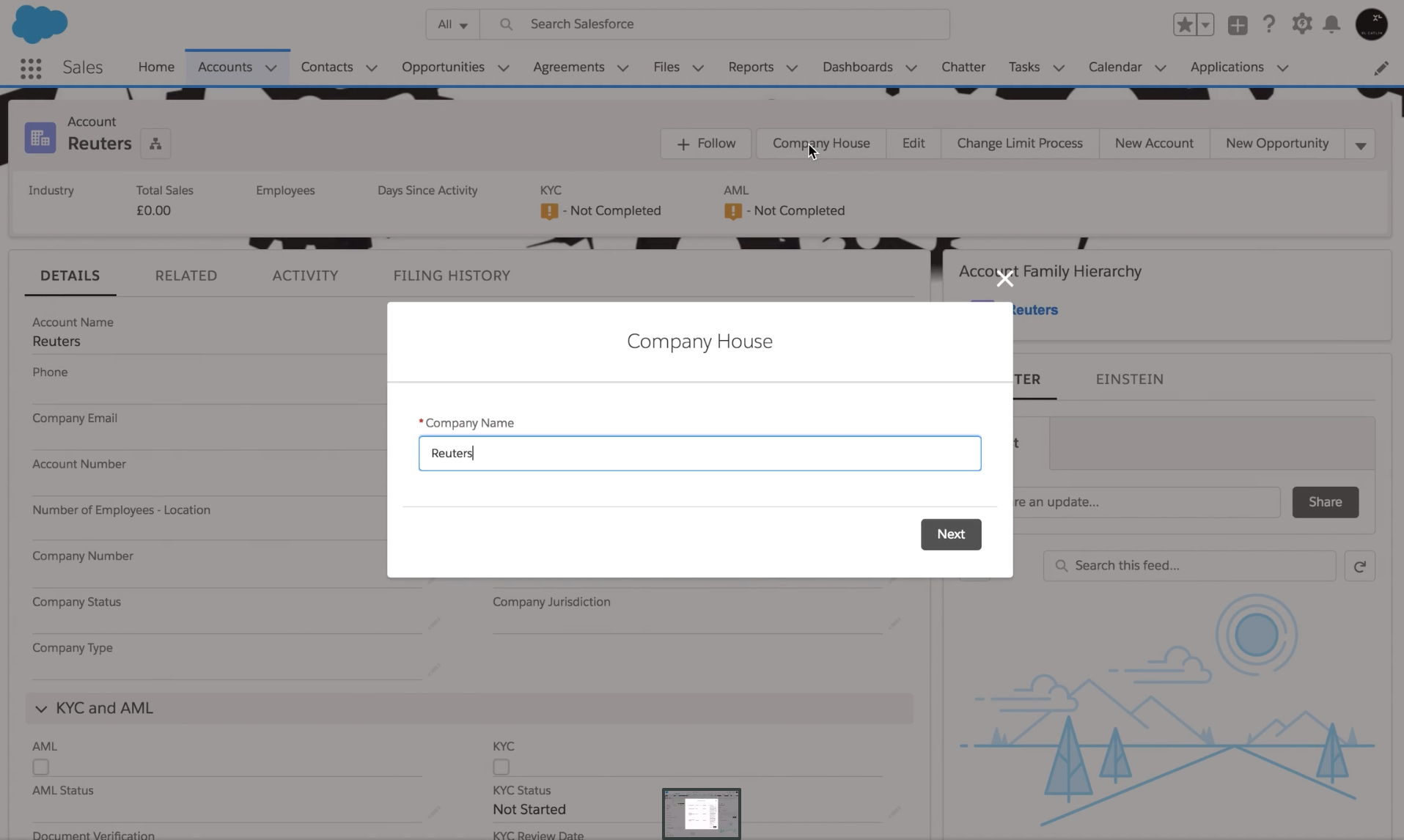Open the App Launcher grid icon
1404x840 pixels.
31,68
